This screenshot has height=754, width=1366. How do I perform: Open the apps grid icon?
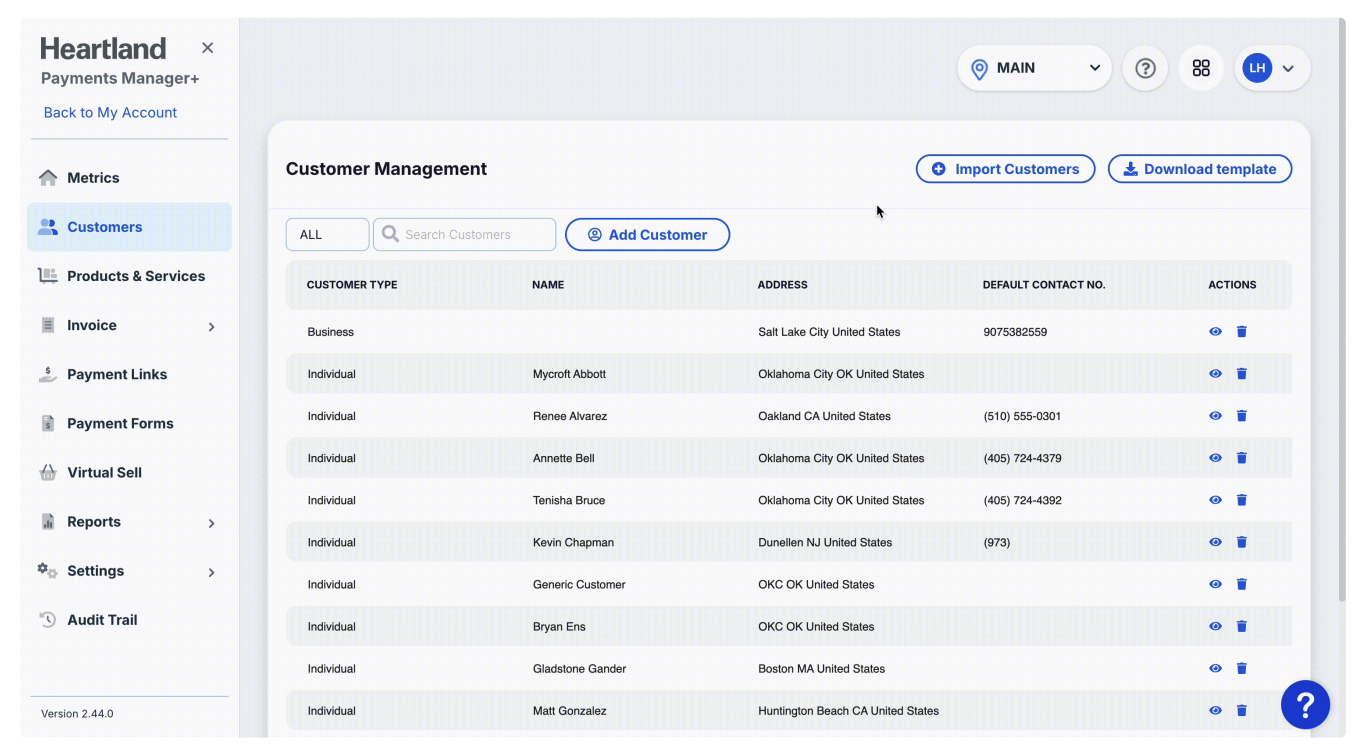point(1201,68)
